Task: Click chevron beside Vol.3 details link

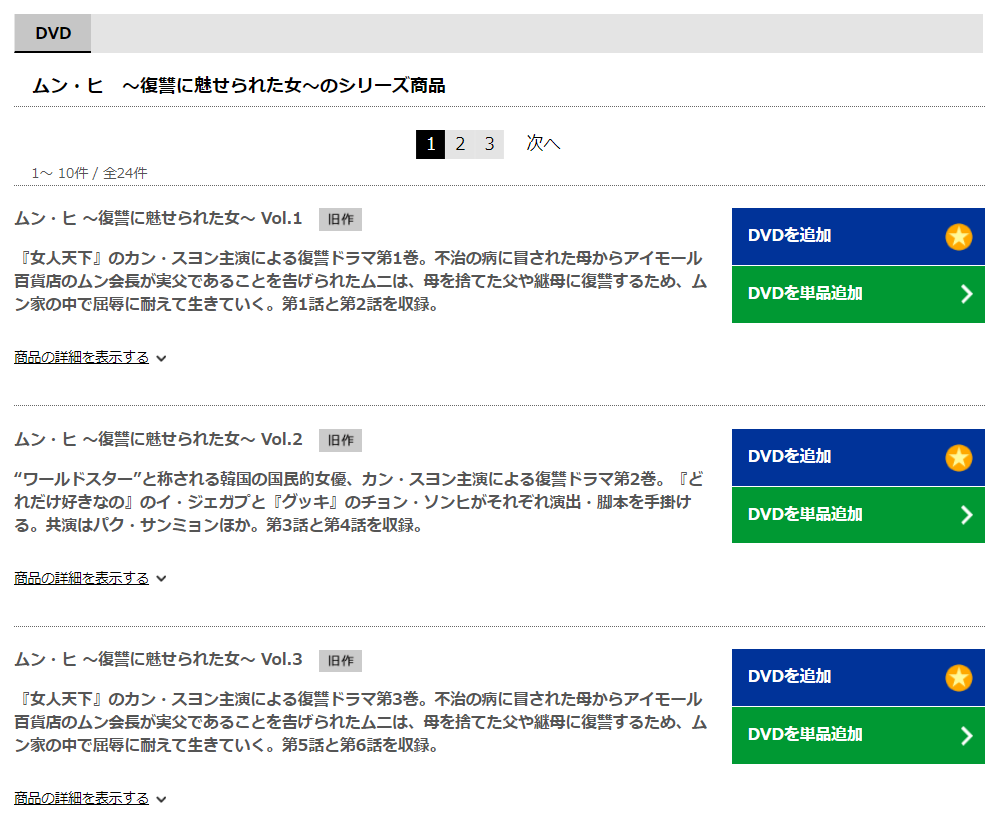Action: coord(161,800)
